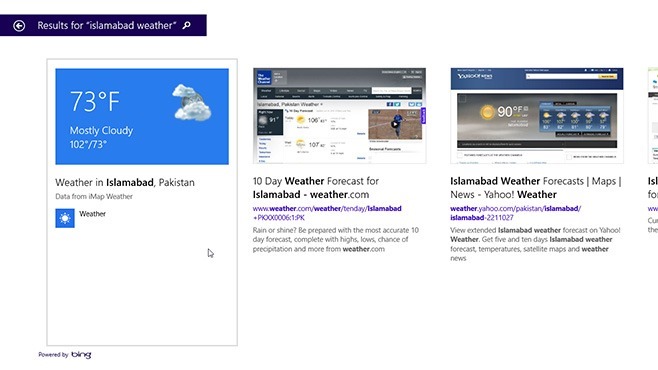Click the Weather Channel logo in thumbnail
This screenshot has height=370, width=658.
pos(264,78)
